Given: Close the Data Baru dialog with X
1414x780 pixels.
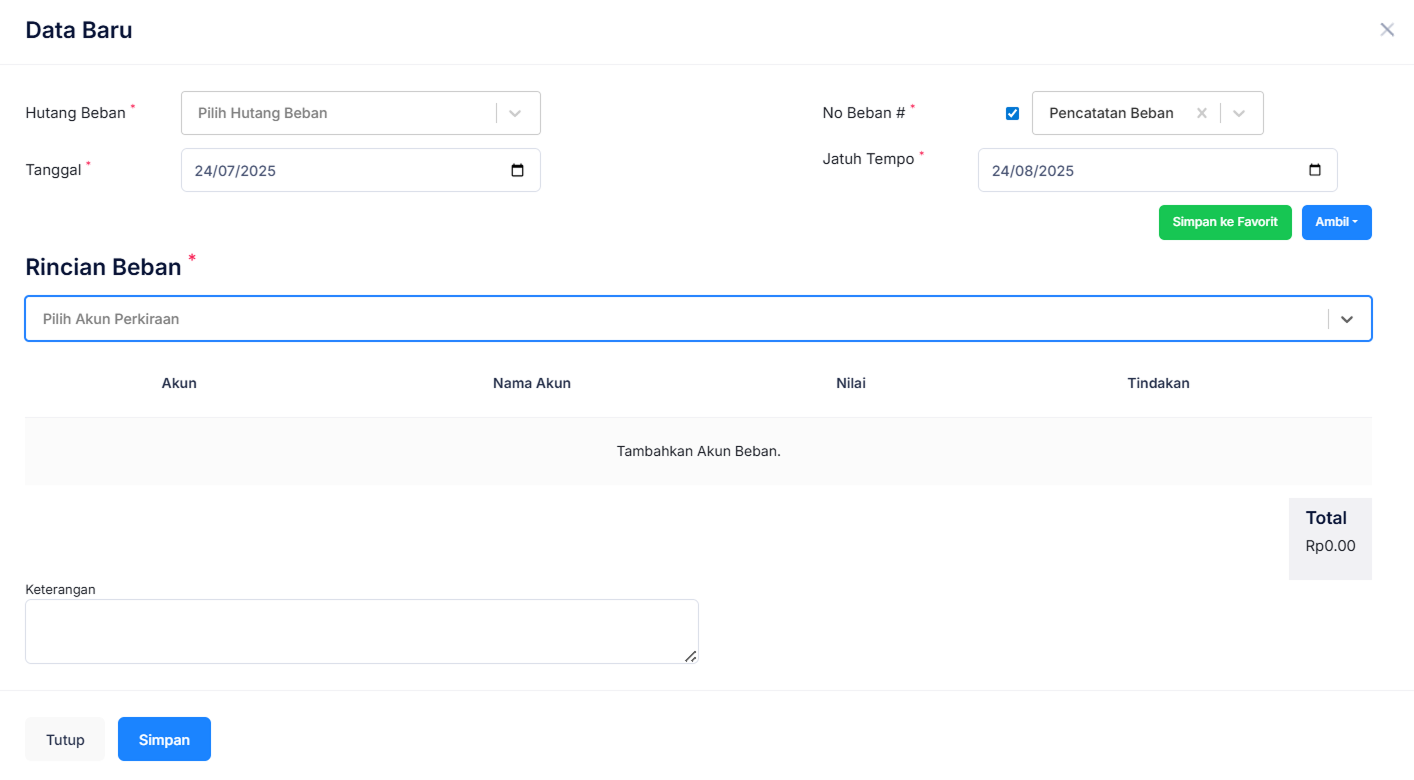Looking at the screenshot, I should (1387, 30).
